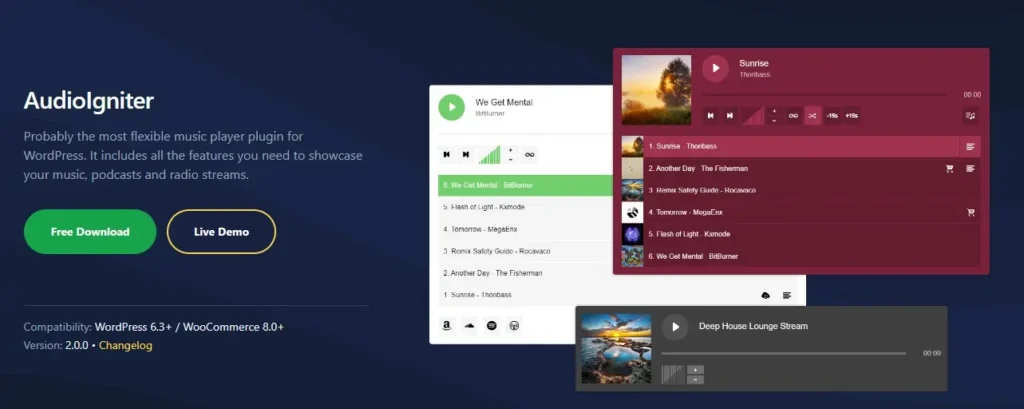1024x409 pixels.
Task: Cart icon on maroon Tomorrow row
Action: tap(970, 212)
